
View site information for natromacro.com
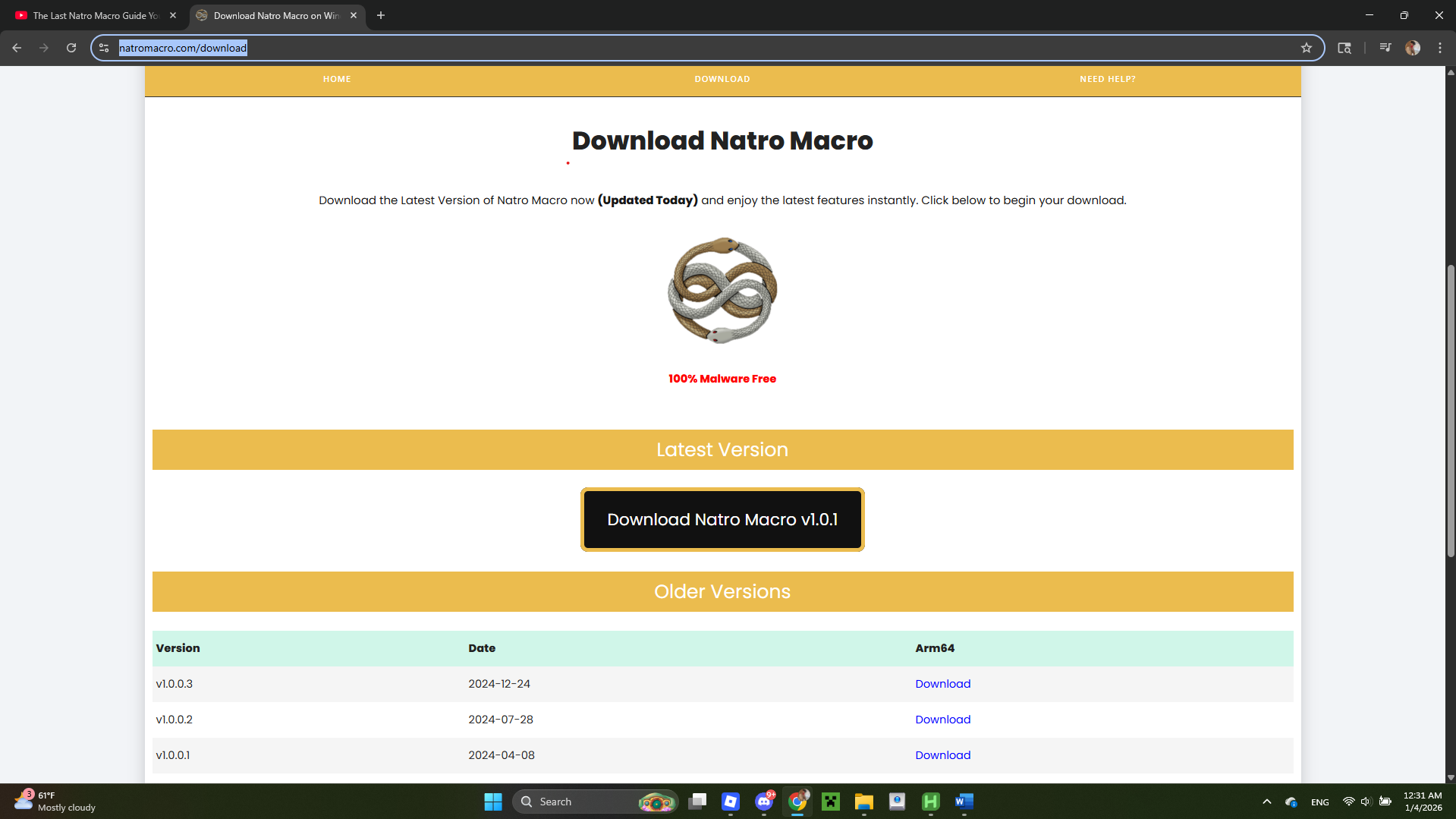pos(104,48)
